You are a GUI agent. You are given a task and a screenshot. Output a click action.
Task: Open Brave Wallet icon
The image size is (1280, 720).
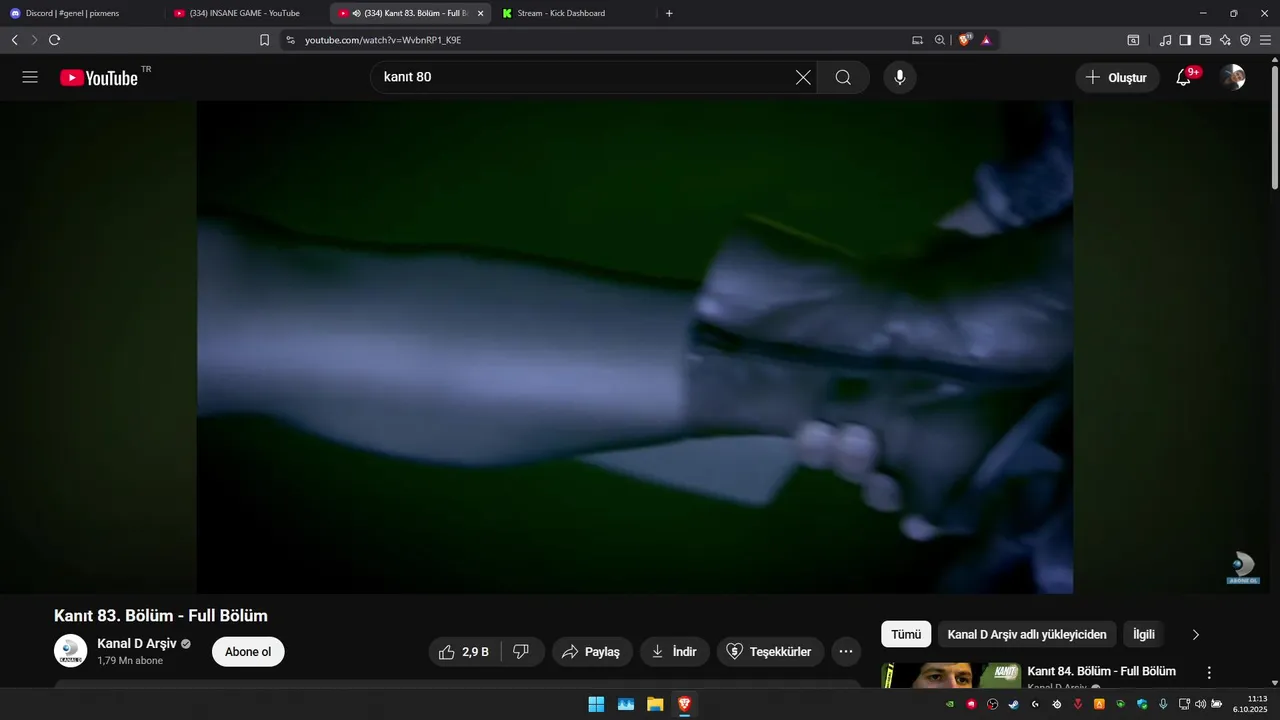point(1205,40)
